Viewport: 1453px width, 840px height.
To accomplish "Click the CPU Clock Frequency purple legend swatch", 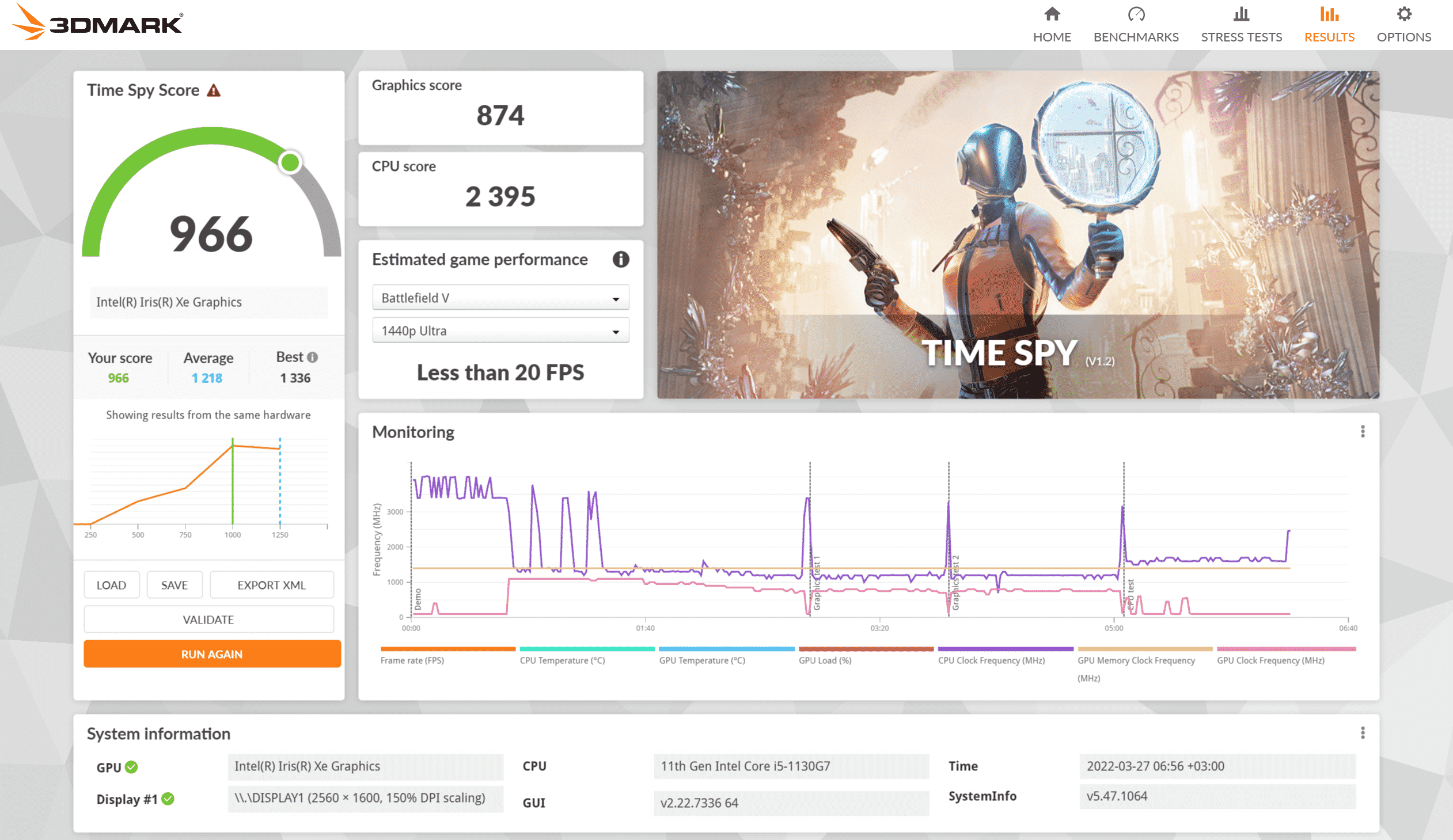I will (x=1005, y=649).
